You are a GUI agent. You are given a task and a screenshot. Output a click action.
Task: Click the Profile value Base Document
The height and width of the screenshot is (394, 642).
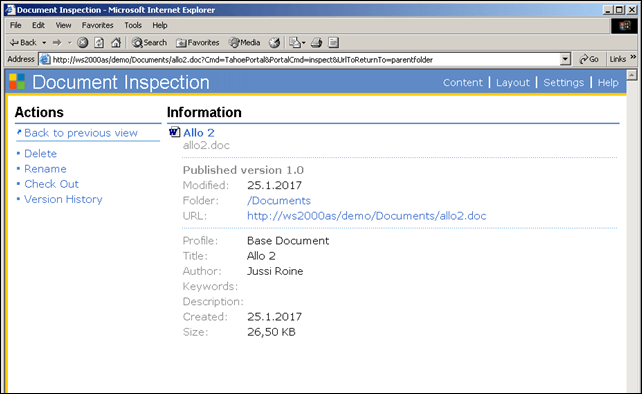point(288,240)
